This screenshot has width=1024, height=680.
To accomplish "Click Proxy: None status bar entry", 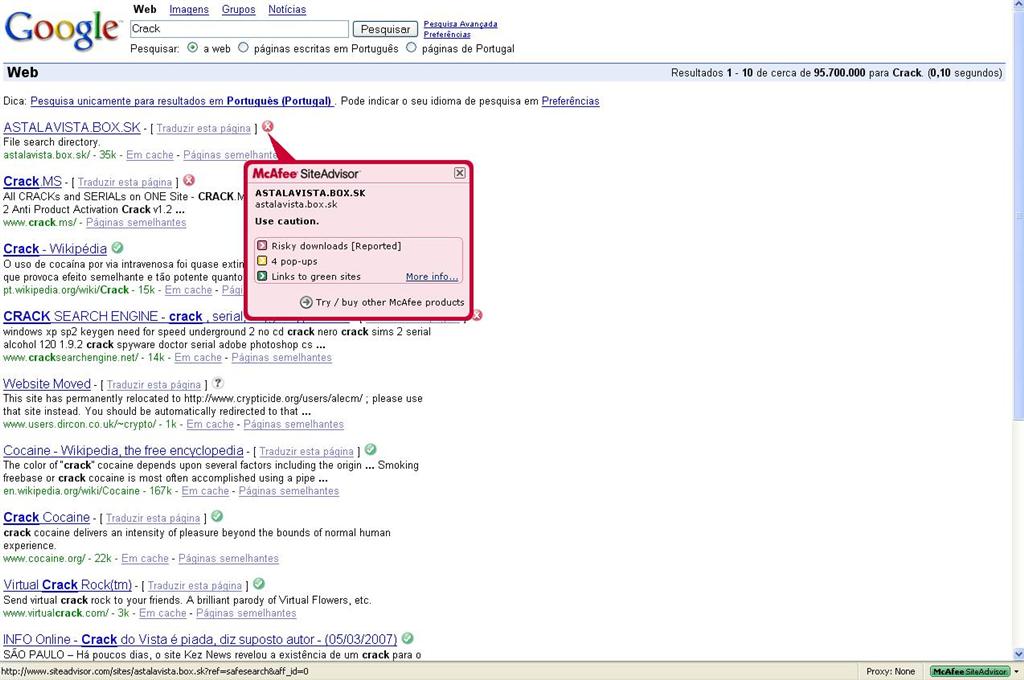I will [x=890, y=672].
